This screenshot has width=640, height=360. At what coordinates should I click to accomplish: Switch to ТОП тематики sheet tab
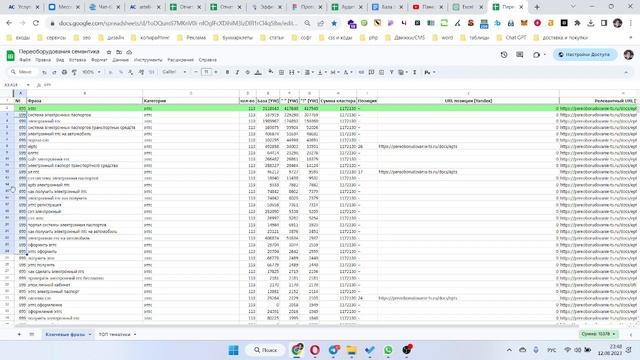pos(114,335)
